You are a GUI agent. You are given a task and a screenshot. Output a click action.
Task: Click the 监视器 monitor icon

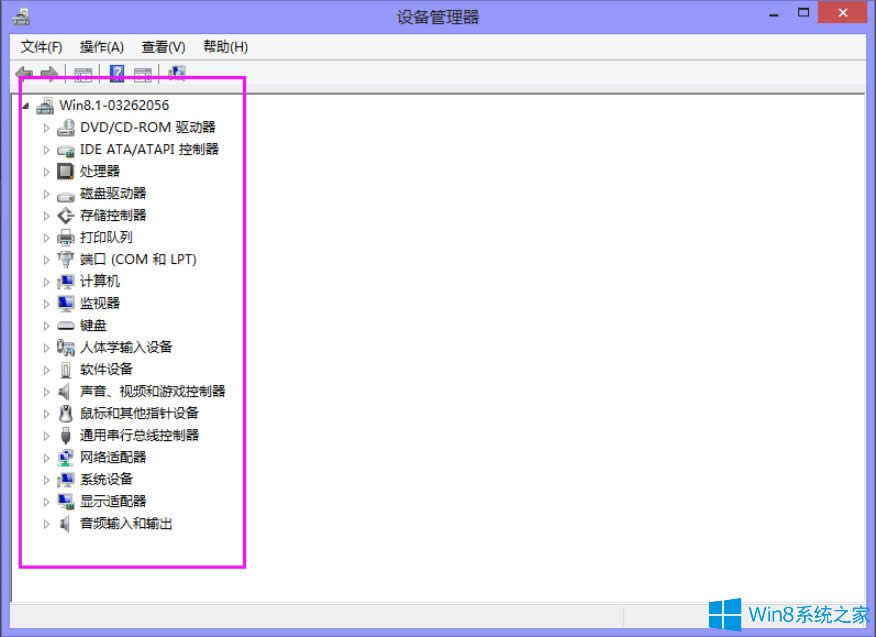coord(64,303)
